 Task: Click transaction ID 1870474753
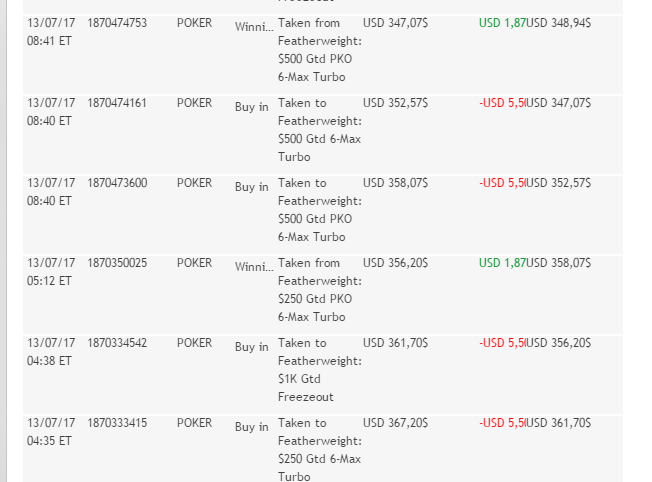(117, 23)
